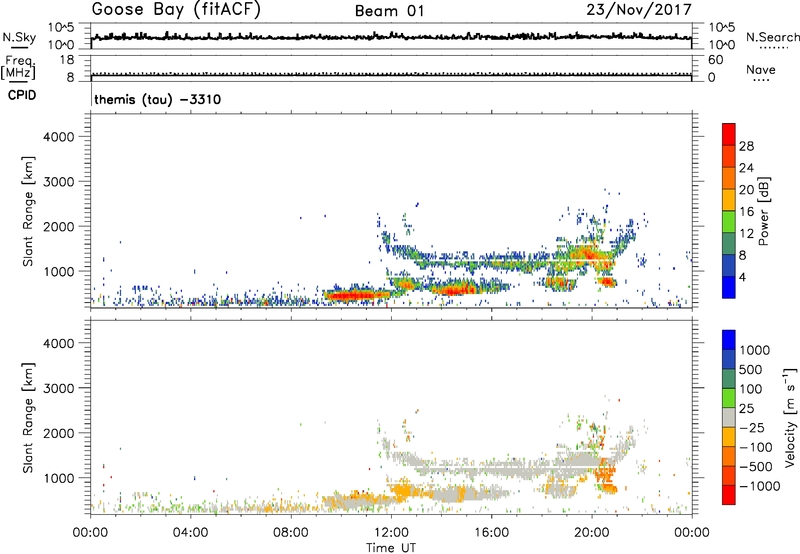Click the 'Nave' legend label
800x554 pixels.
click(x=761, y=70)
